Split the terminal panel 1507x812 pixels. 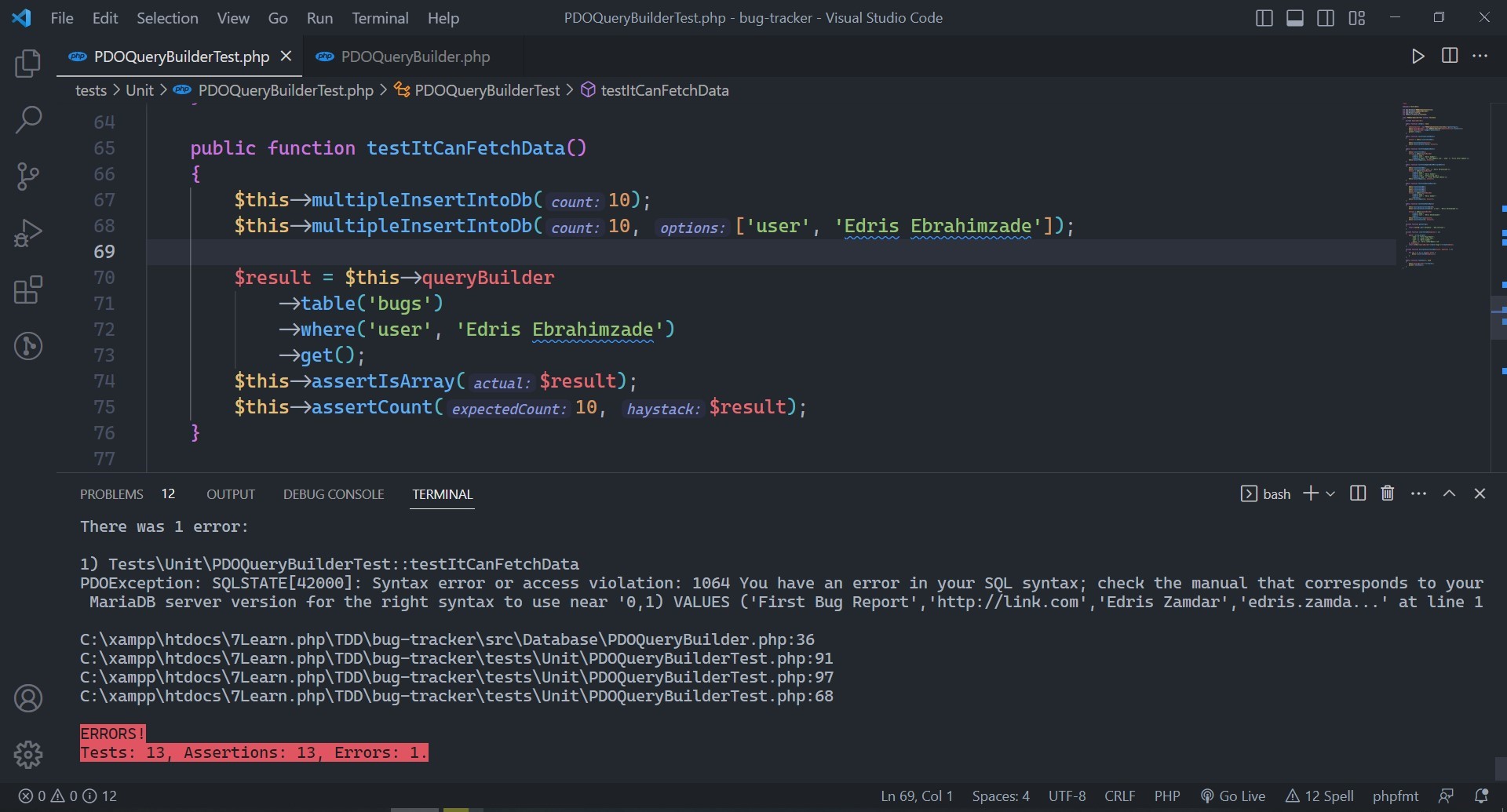tap(1358, 493)
